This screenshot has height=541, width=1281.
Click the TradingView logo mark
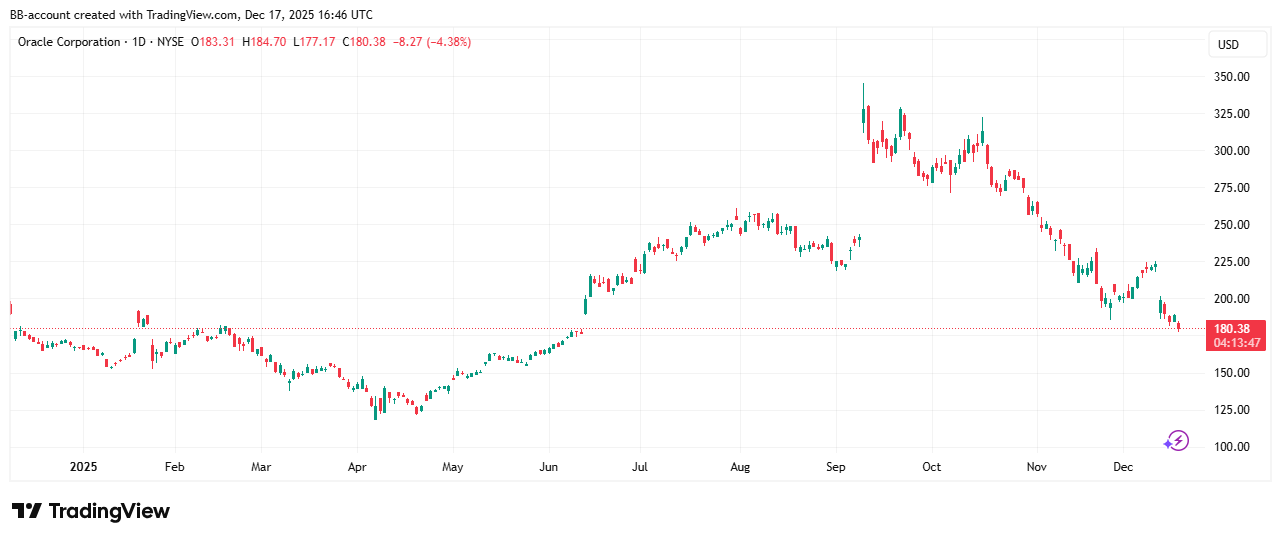point(27,511)
